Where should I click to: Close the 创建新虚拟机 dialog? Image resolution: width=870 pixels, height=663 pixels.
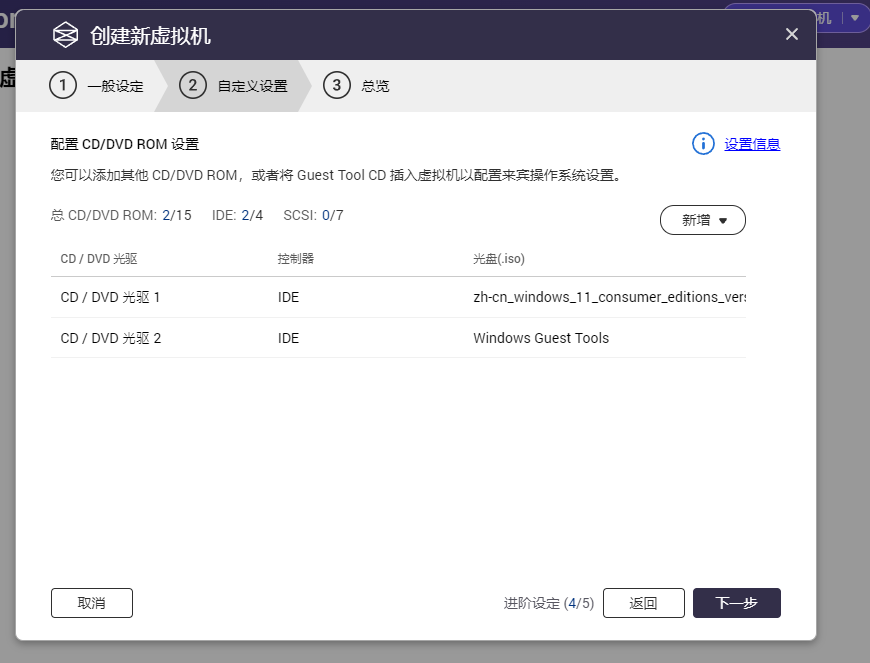[x=791, y=35]
